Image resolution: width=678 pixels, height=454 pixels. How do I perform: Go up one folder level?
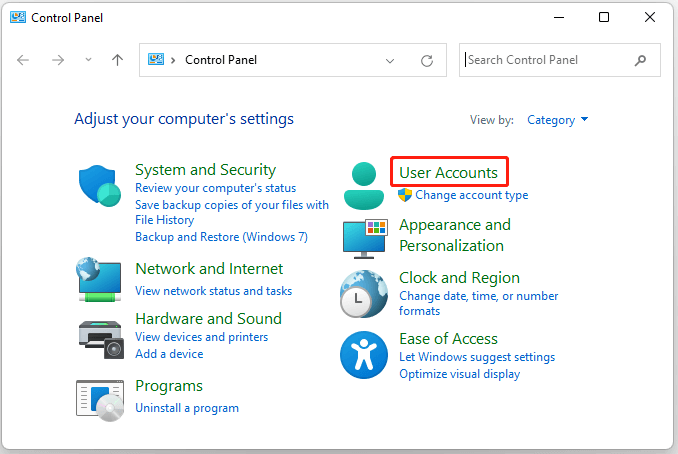[117, 60]
